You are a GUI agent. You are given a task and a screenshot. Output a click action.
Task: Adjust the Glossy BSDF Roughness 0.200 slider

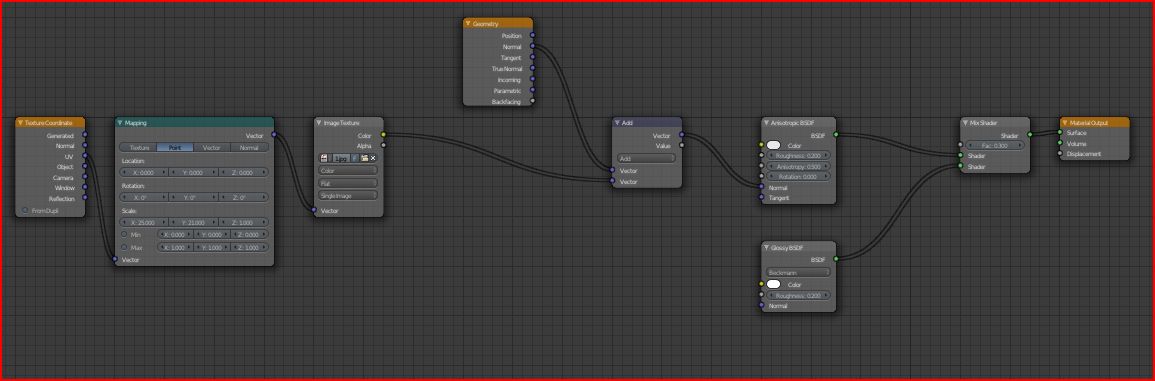pos(798,296)
